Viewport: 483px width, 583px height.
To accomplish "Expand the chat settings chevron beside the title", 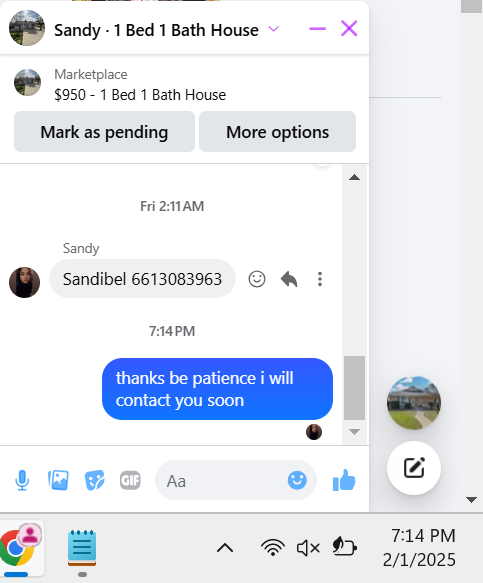I will click(x=274, y=29).
